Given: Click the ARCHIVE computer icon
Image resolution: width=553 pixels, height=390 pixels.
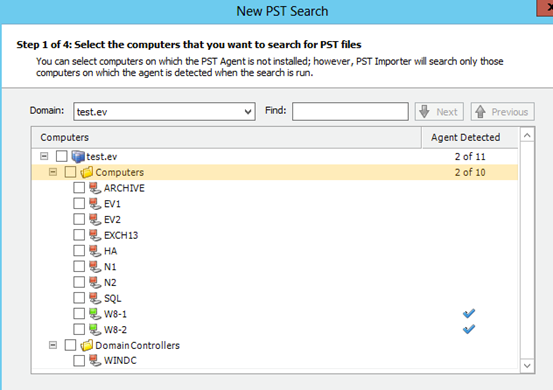Looking at the screenshot, I should pos(95,188).
